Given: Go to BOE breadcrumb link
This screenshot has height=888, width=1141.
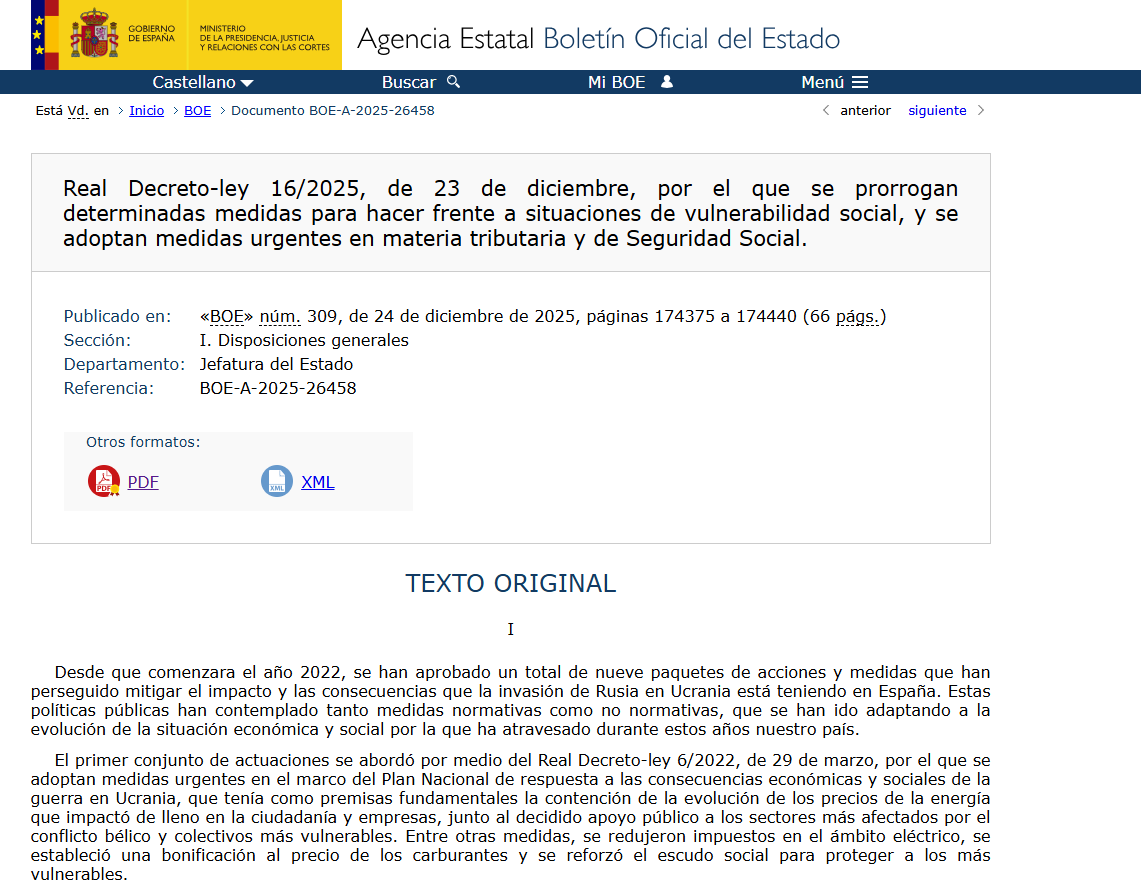Looking at the screenshot, I should [197, 111].
